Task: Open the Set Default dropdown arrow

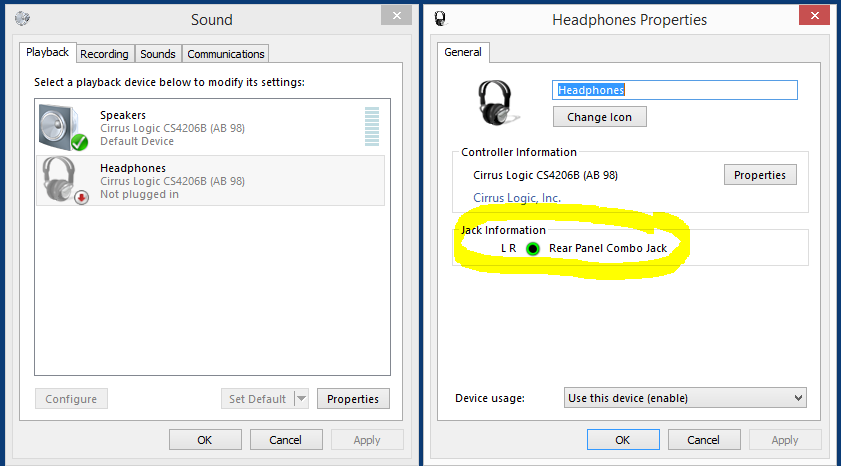Action: (301, 398)
